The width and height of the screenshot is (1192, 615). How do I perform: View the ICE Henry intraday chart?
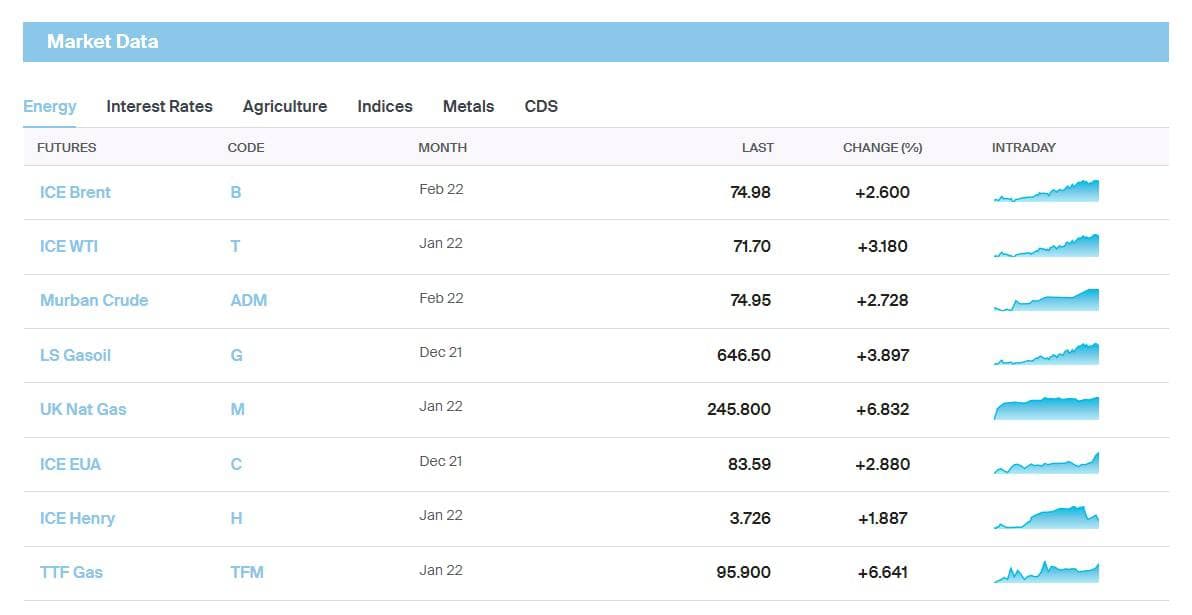tap(1046, 518)
